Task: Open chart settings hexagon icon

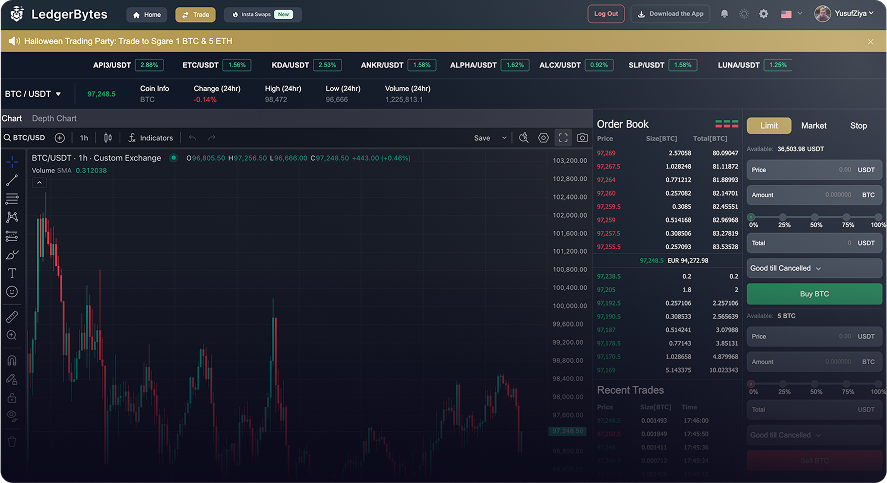Action: (543, 138)
